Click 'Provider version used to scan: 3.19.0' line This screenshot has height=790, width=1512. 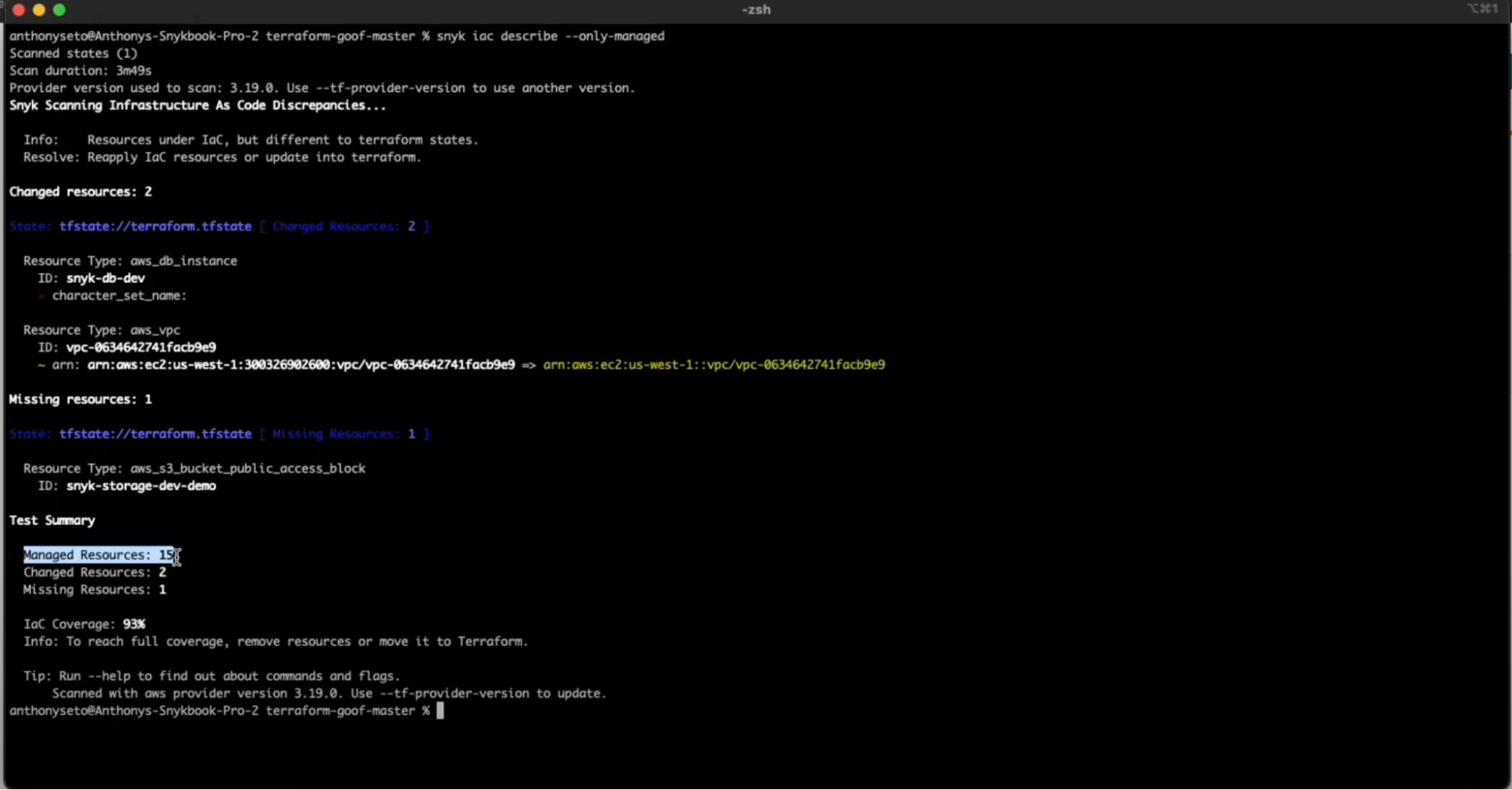pos(322,89)
